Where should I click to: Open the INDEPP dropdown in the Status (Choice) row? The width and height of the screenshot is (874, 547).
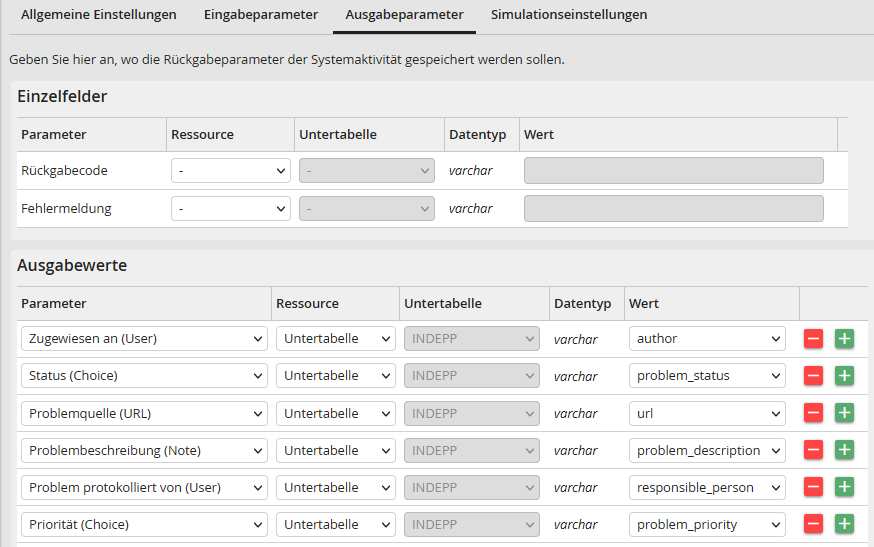click(x=472, y=376)
